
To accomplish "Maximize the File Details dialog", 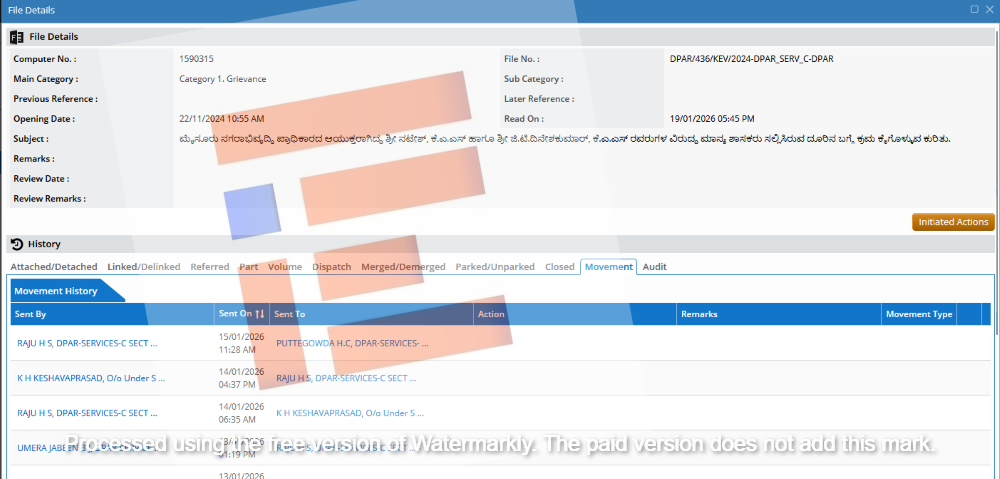I will coord(974,9).
